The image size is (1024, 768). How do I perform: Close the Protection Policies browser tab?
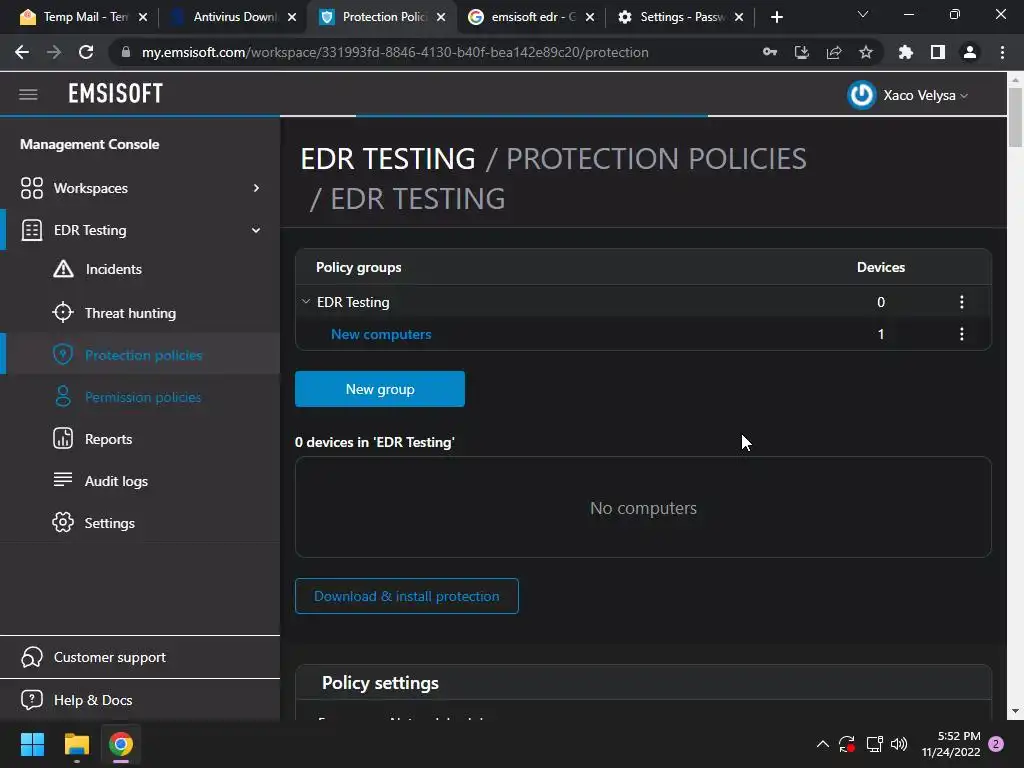pos(441,18)
